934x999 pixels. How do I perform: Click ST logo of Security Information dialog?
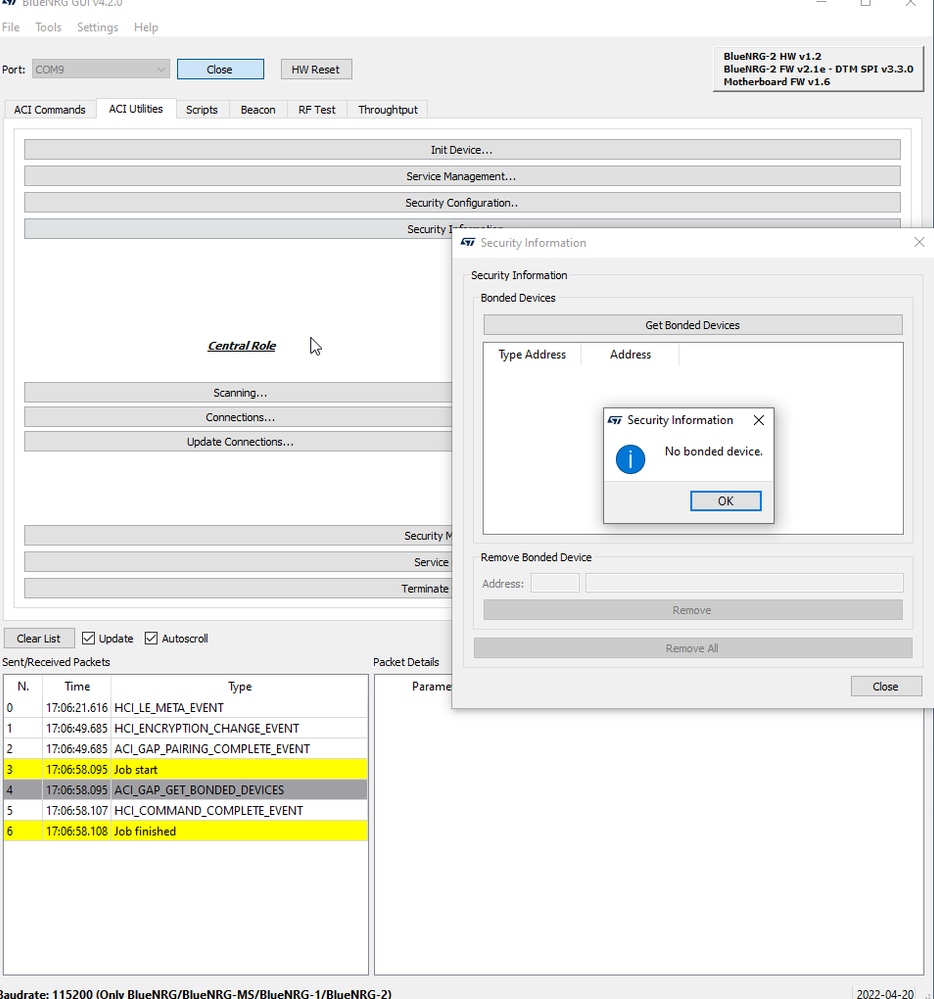click(x=468, y=243)
